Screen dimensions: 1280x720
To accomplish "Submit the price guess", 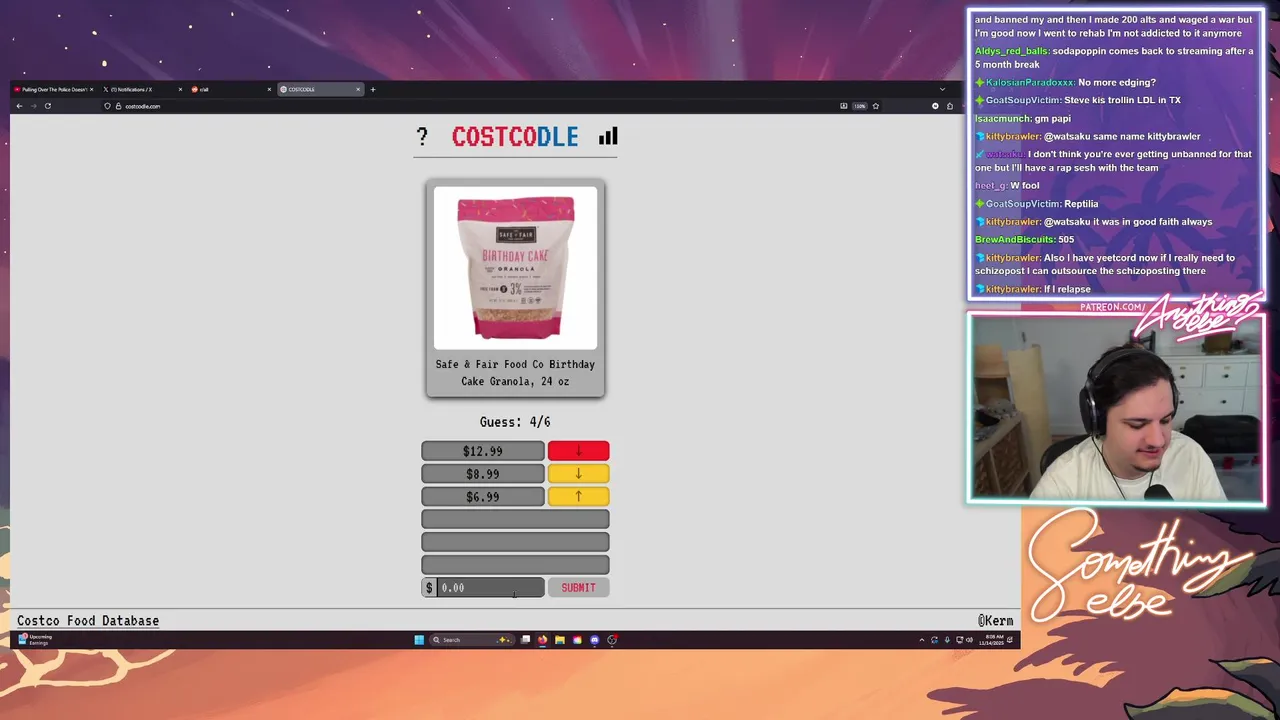I will click(578, 588).
